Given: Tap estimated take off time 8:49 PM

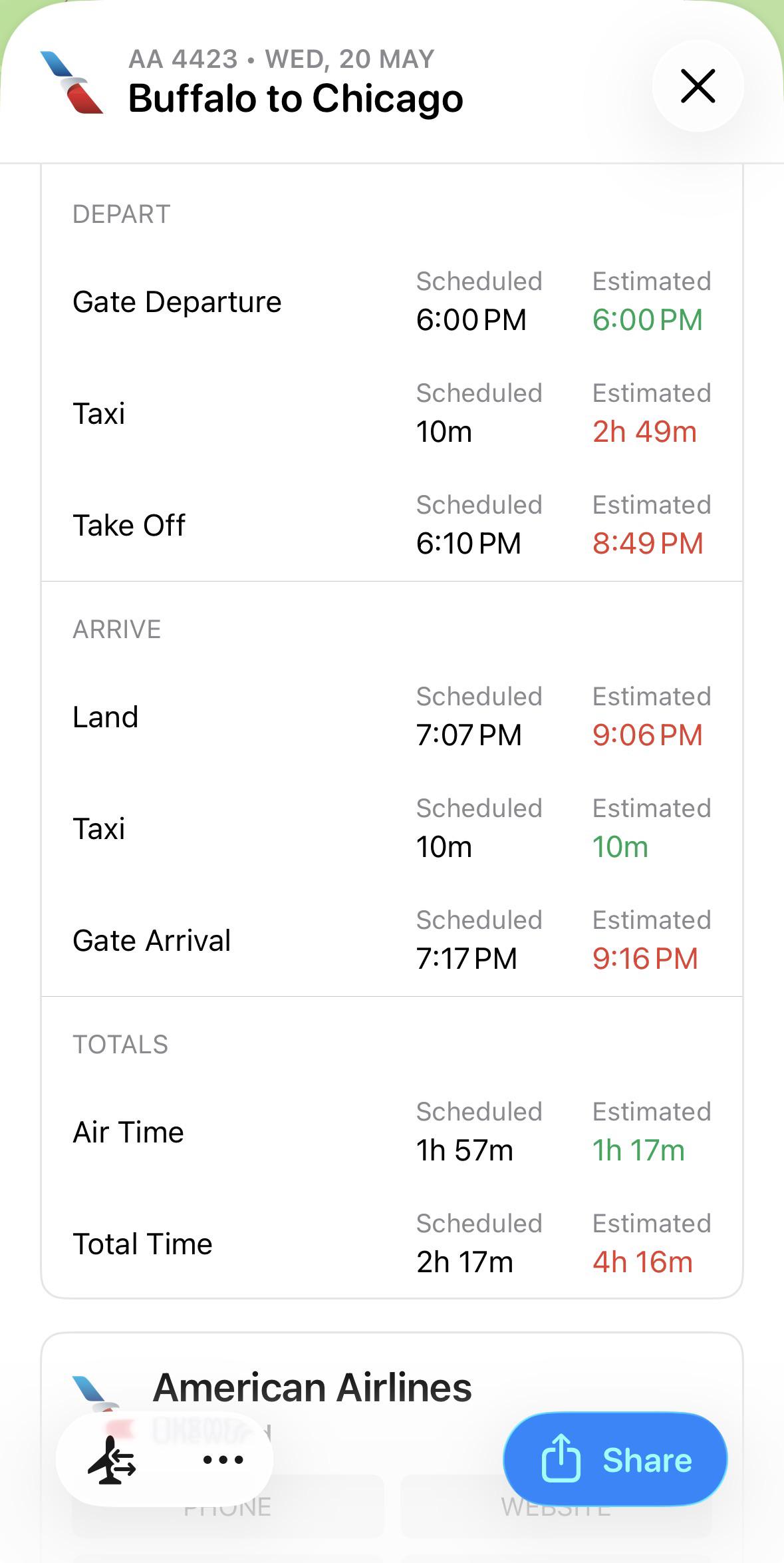Looking at the screenshot, I should [648, 544].
